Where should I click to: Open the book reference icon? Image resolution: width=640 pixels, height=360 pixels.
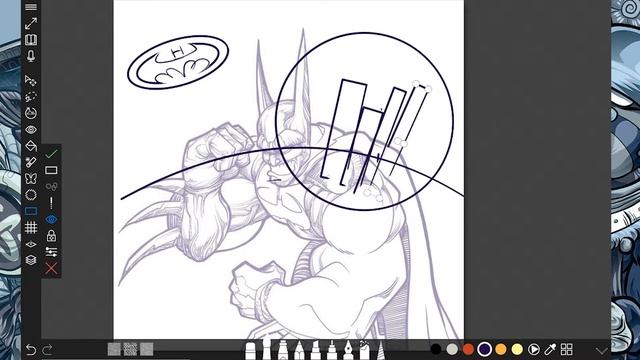coord(31,40)
